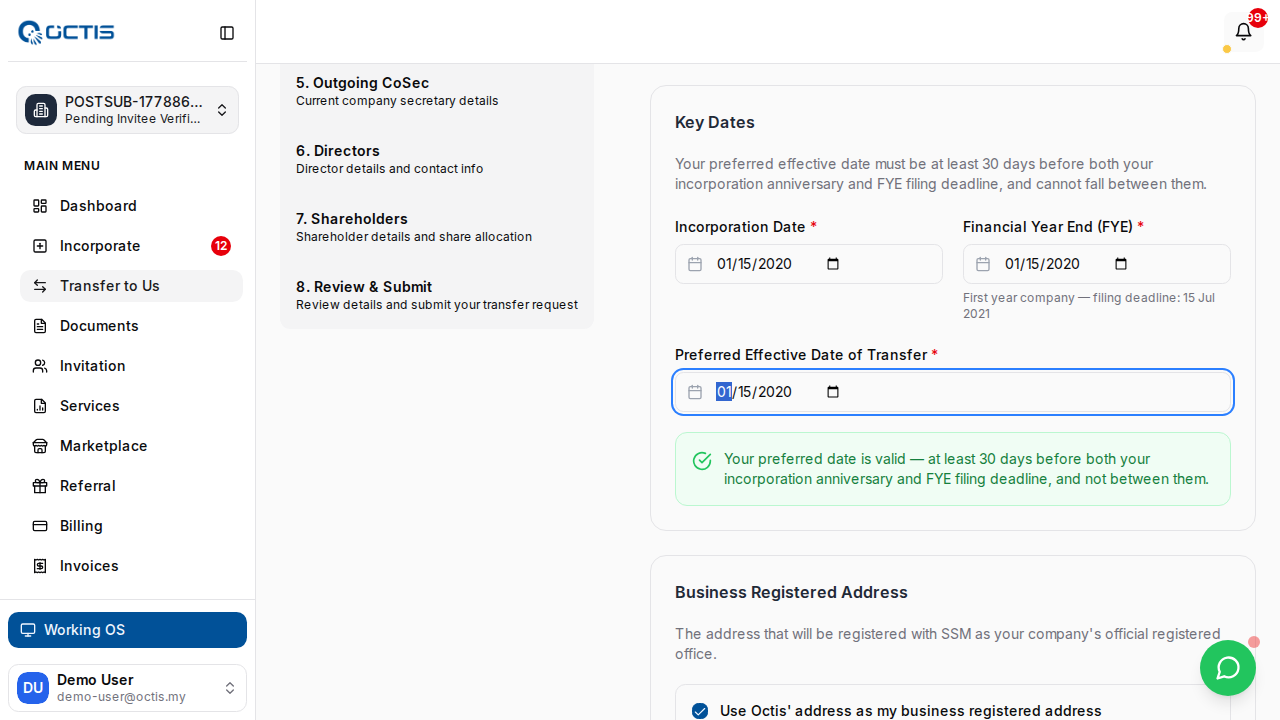1280x720 pixels.
Task: Click the Dashboard grid icon
Action: pyautogui.click(x=40, y=206)
